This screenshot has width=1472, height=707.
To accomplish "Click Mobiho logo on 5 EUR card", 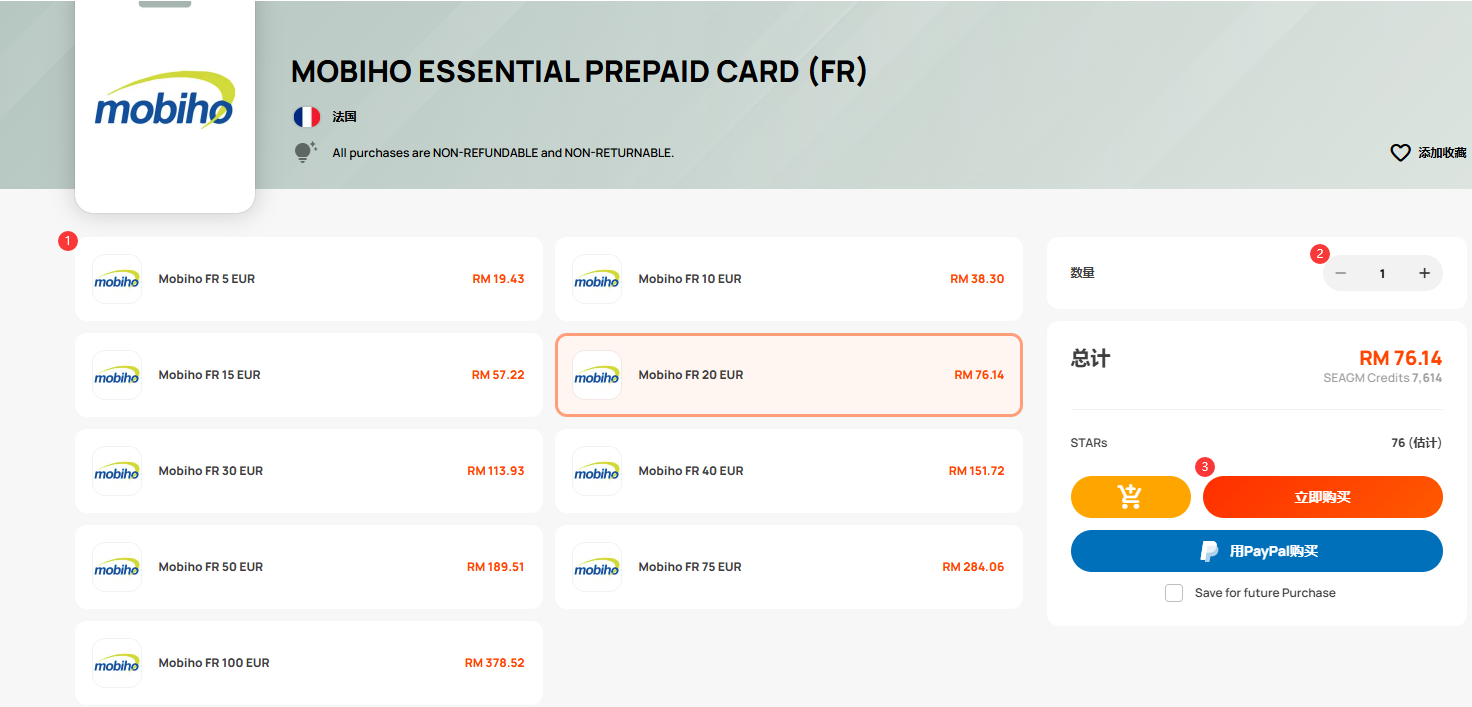I will pyautogui.click(x=117, y=279).
